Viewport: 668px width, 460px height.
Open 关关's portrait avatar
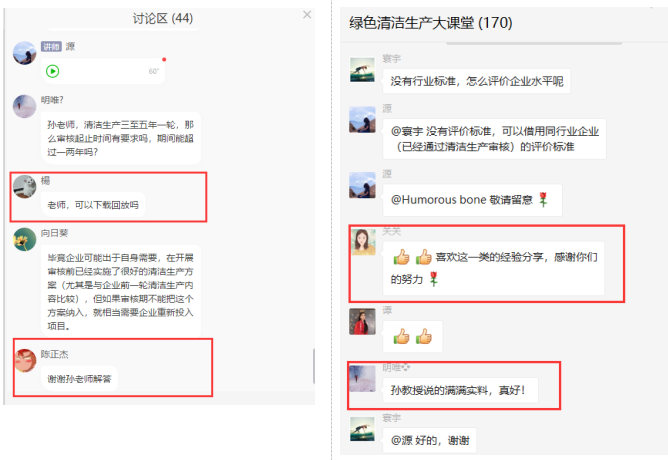coord(363,242)
